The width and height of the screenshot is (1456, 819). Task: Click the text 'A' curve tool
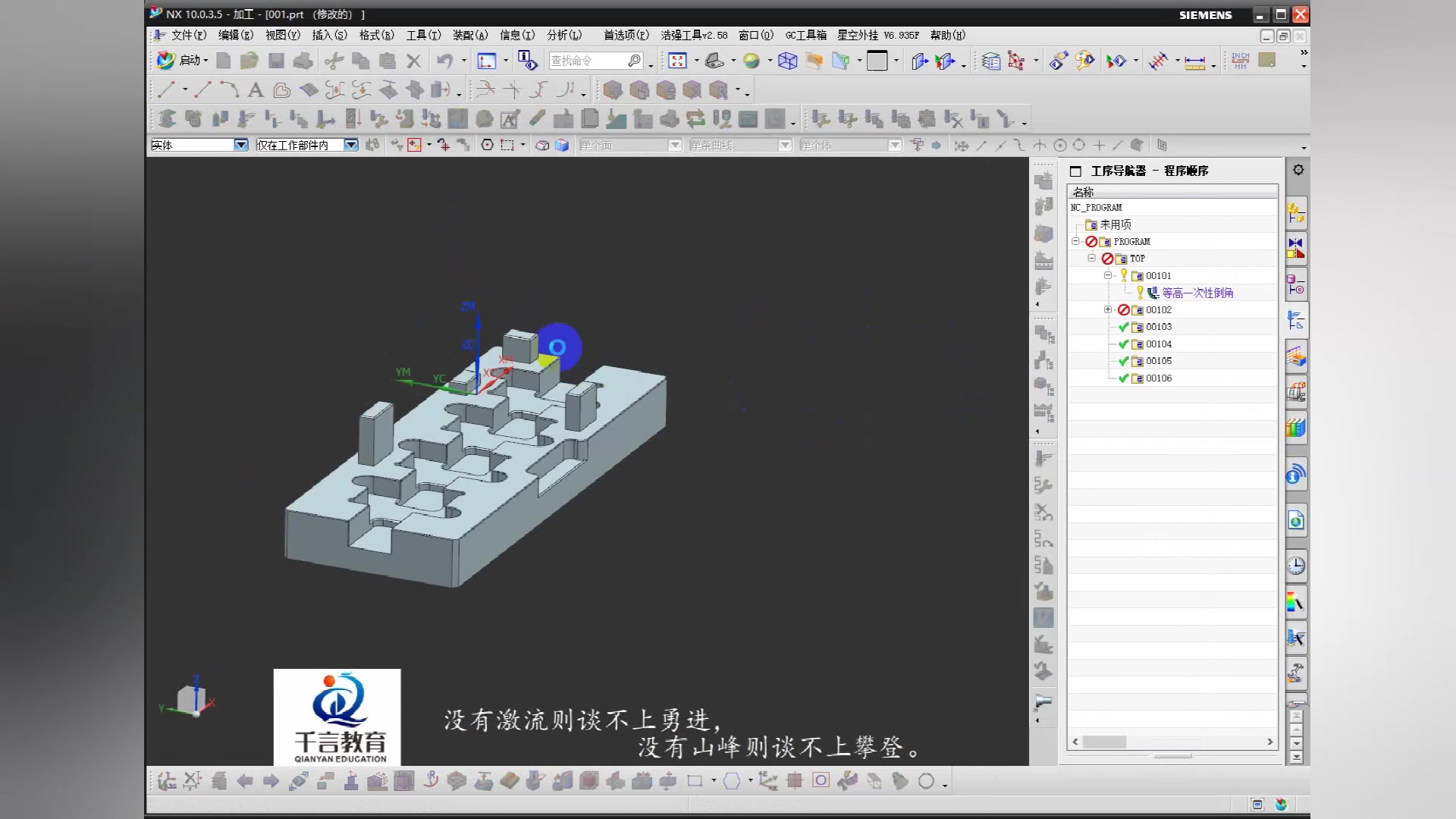tap(256, 90)
